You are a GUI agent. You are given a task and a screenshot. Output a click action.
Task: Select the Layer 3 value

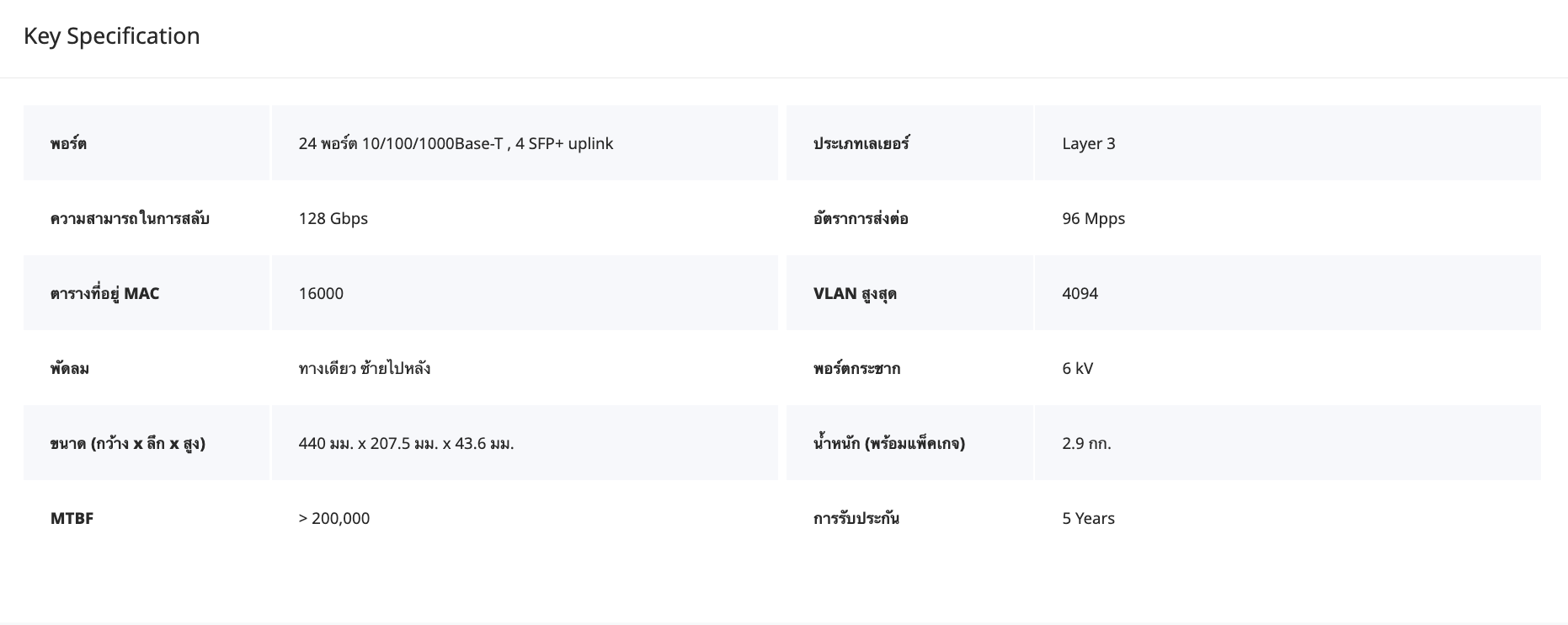click(1088, 143)
